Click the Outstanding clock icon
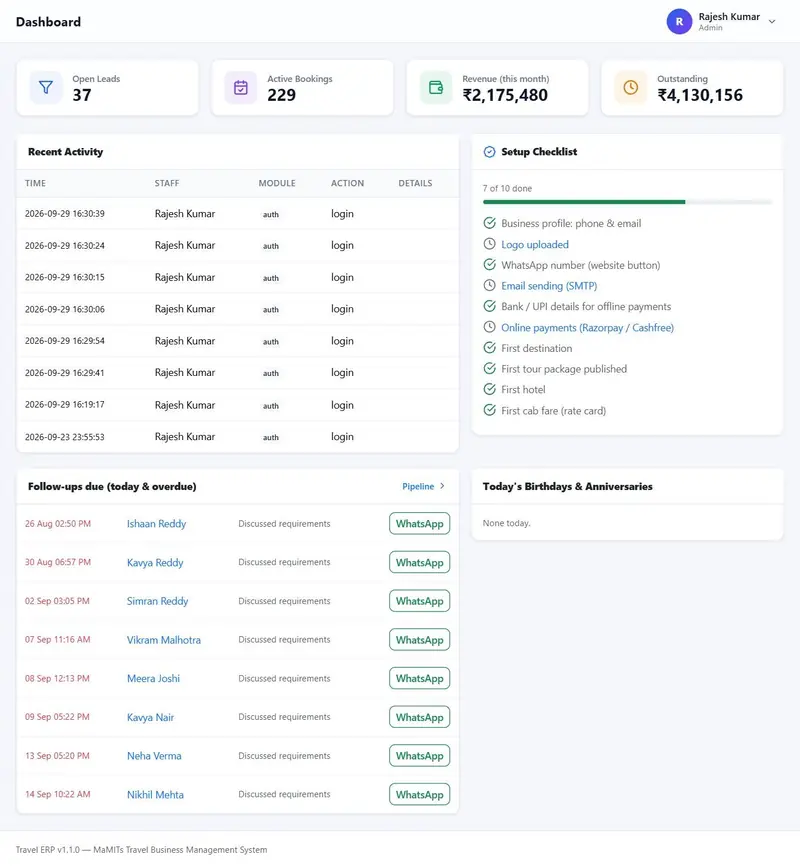The width and height of the screenshot is (800, 866). [x=630, y=87]
